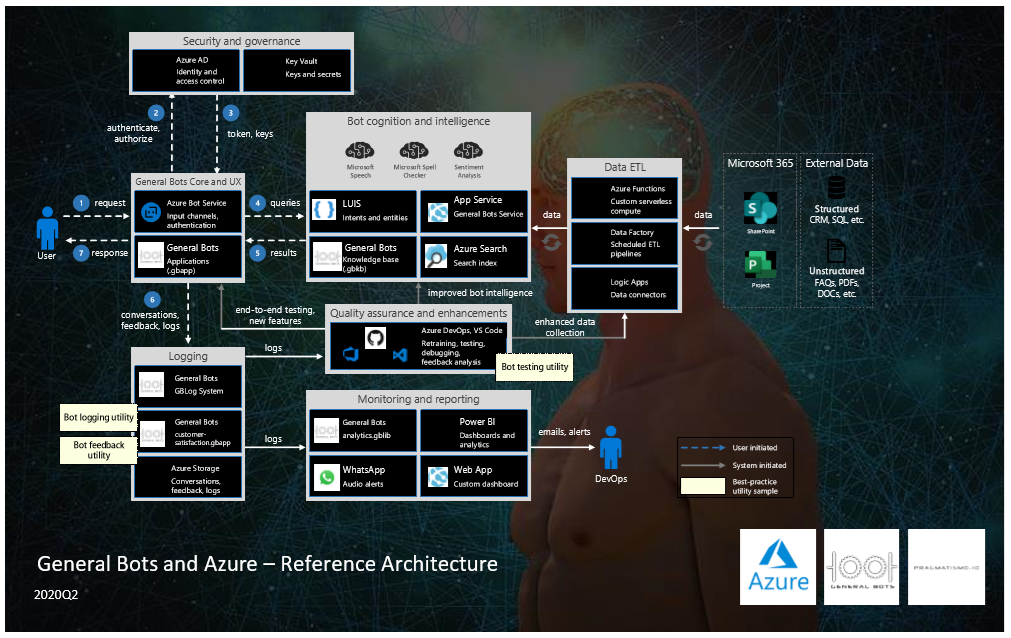Click the Microsoft Speech brain icon
This screenshot has width=1011, height=638.
tap(361, 148)
